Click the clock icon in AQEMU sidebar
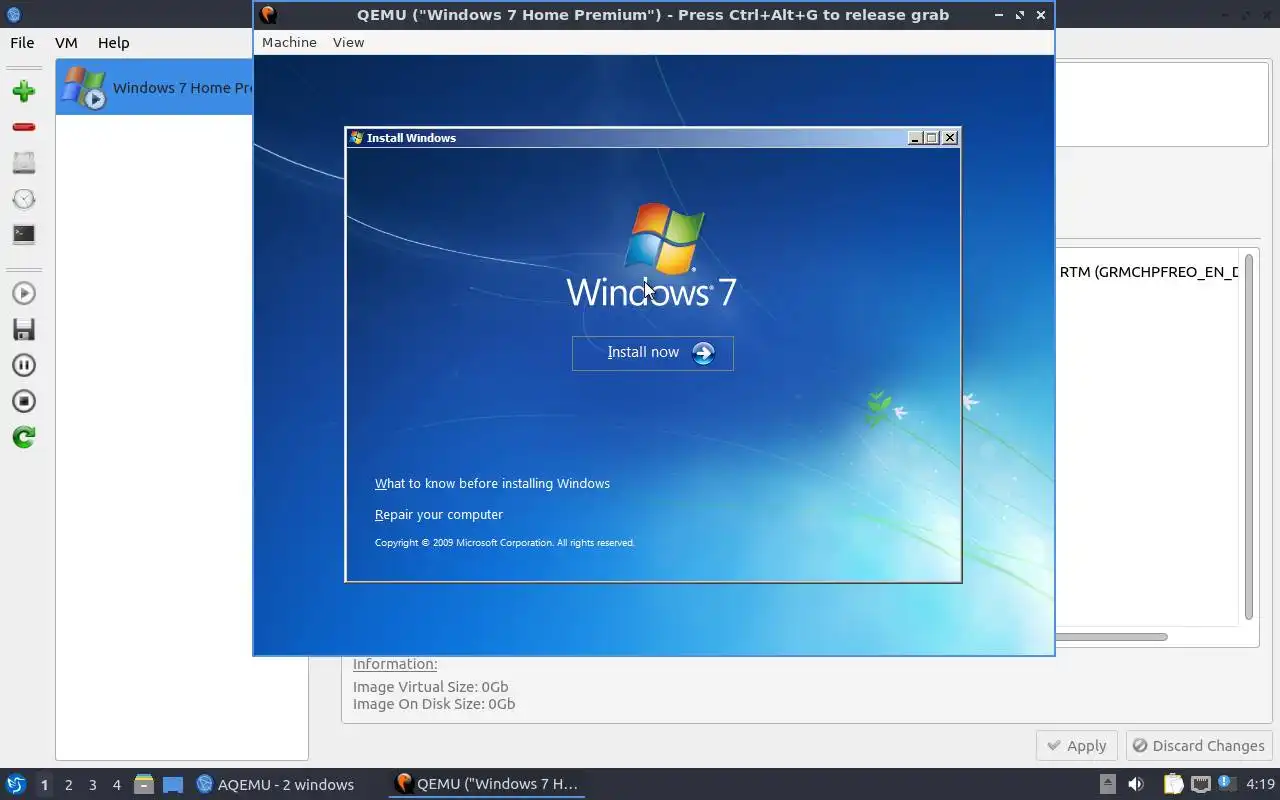This screenshot has width=1280, height=800. click(24, 198)
